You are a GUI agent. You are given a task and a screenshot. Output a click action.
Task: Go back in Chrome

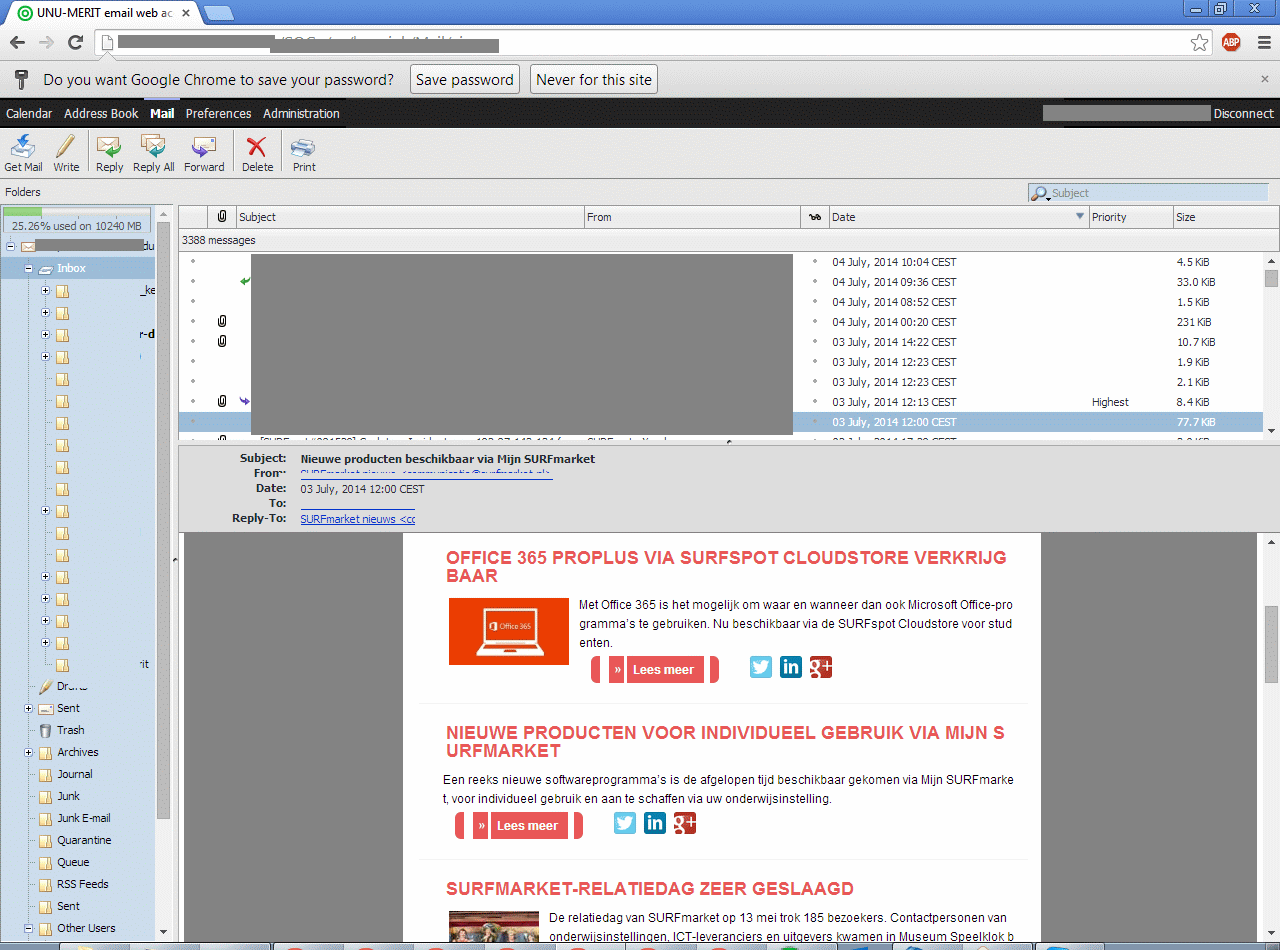pyautogui.click(x=17, y=42)
